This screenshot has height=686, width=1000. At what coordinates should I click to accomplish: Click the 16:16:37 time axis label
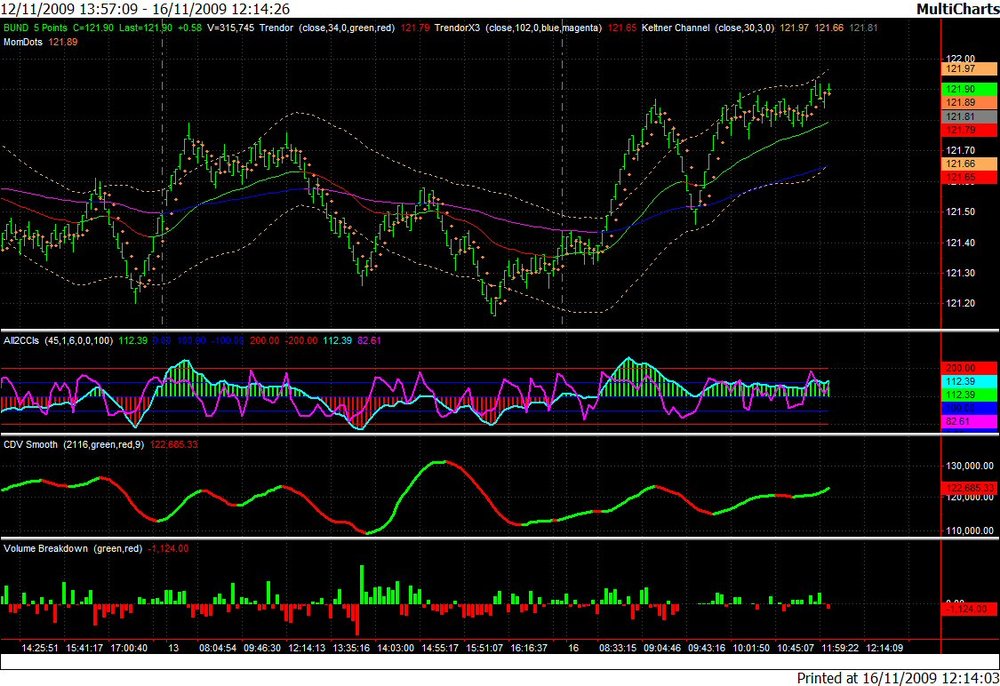[529, 648]
